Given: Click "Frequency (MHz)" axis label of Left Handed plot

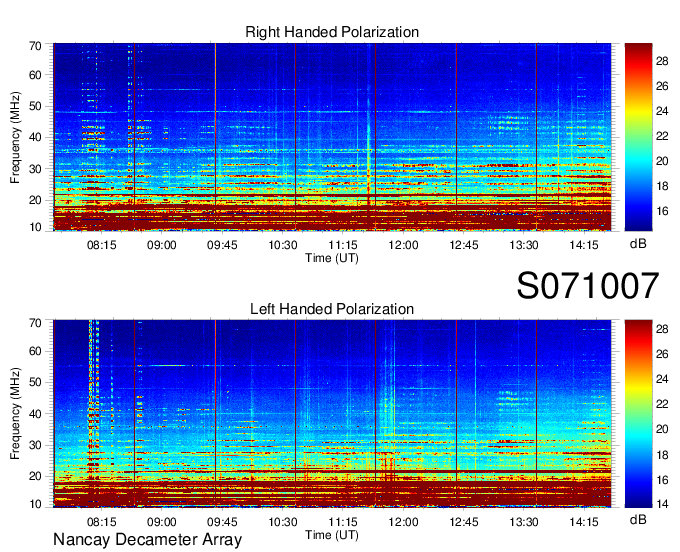Looking at the screenshot, I should click(x=15, y=414).
